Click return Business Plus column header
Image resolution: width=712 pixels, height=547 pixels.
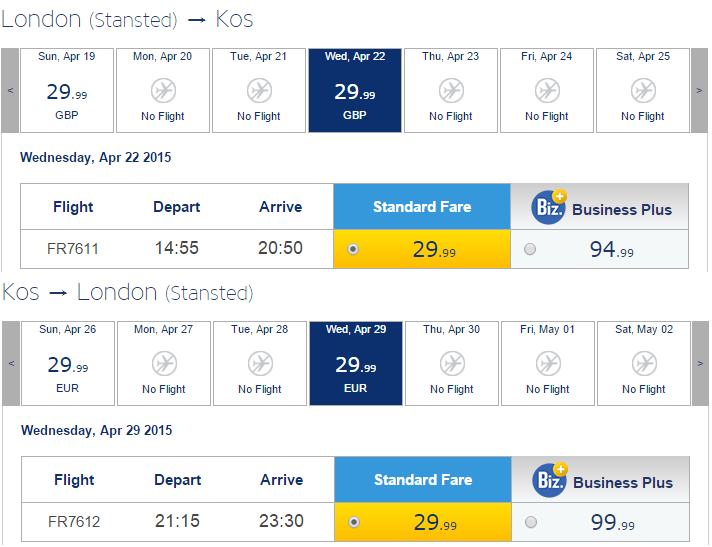point(600,479)
